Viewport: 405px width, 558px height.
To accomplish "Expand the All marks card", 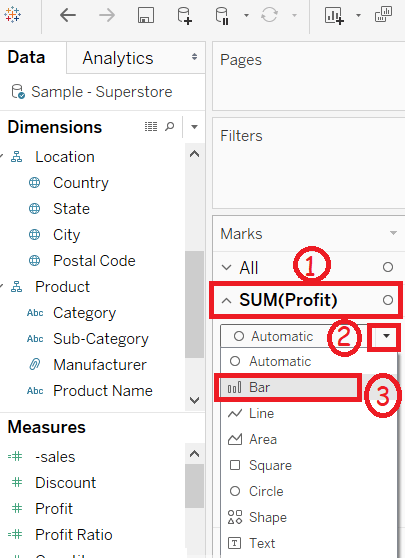I will click(226, 267).
